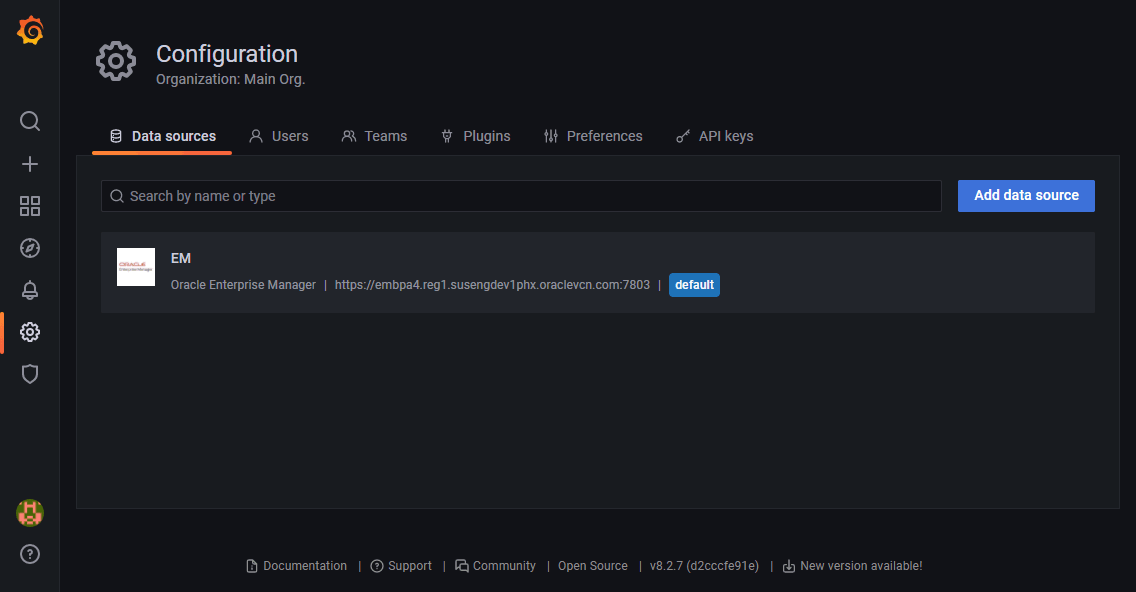Open Alerting via the bell icon
Viewport: 1136px width, 592px height.
coord(29,290)
